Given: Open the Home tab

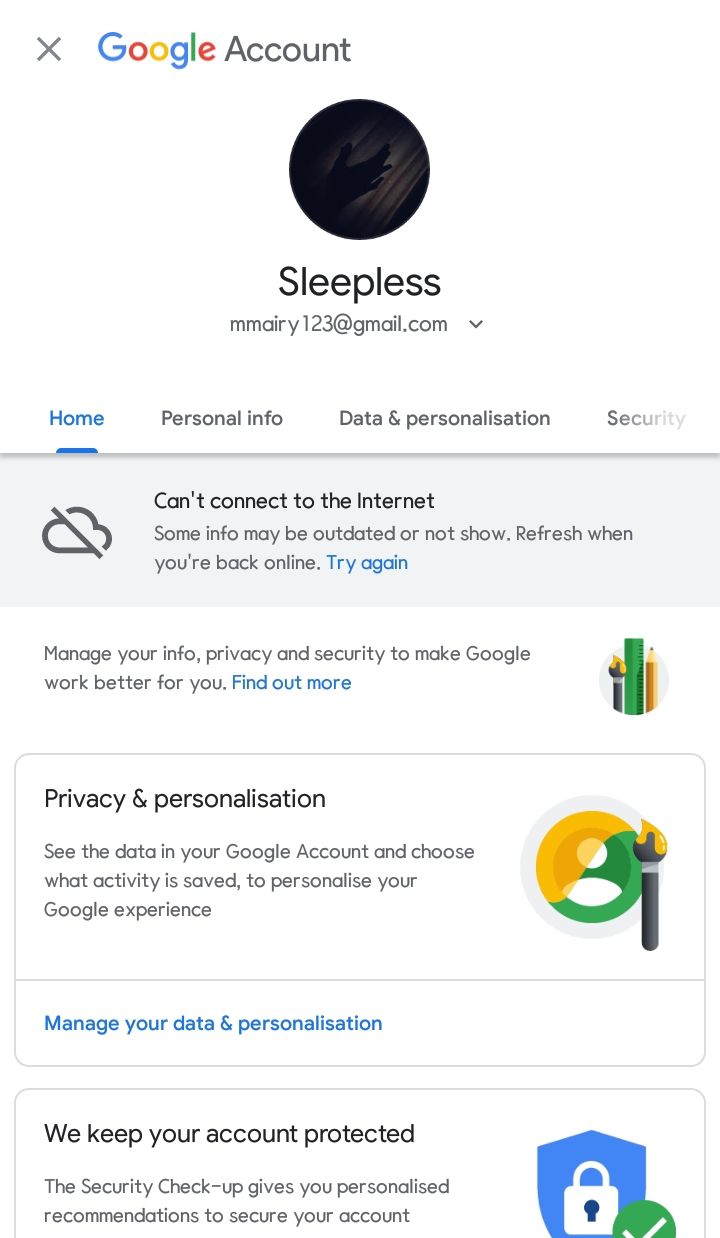Looking at the screenshot, I should pos(77,418).
